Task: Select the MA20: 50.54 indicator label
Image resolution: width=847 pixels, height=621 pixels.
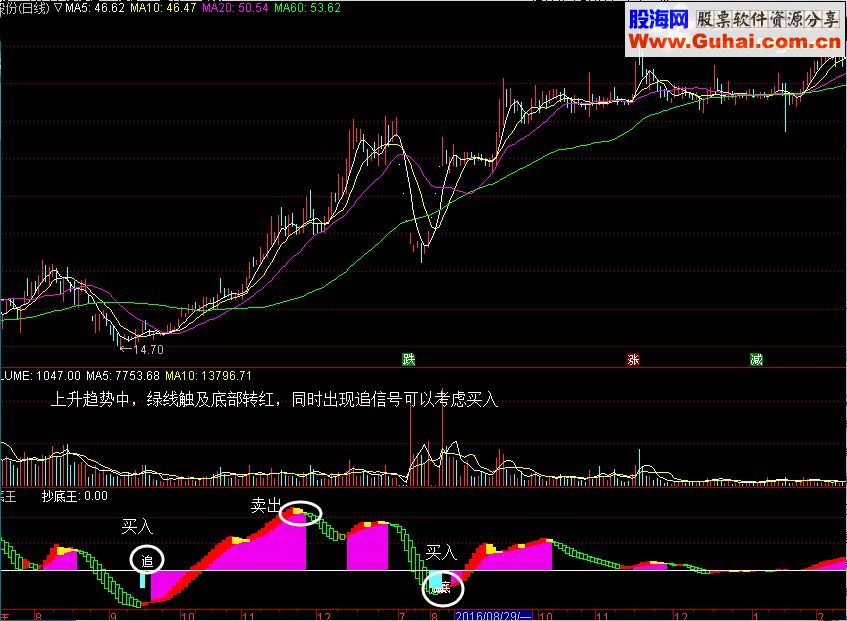Action: pyautogui.click(x=235, y=8)
